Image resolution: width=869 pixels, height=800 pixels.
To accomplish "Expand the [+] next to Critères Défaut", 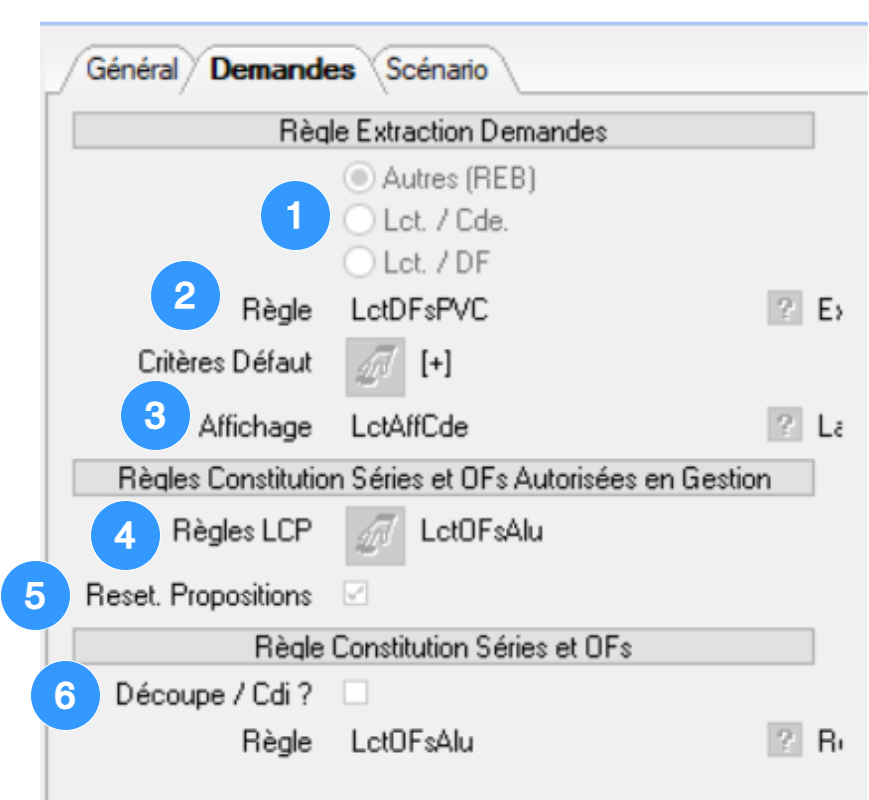I will [436, 365].
